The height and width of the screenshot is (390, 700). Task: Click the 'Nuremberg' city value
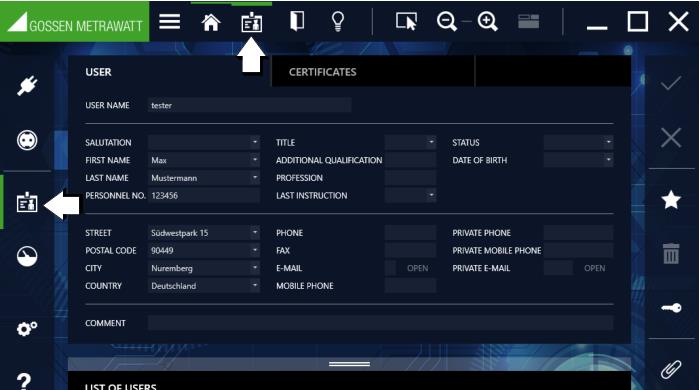172,268
